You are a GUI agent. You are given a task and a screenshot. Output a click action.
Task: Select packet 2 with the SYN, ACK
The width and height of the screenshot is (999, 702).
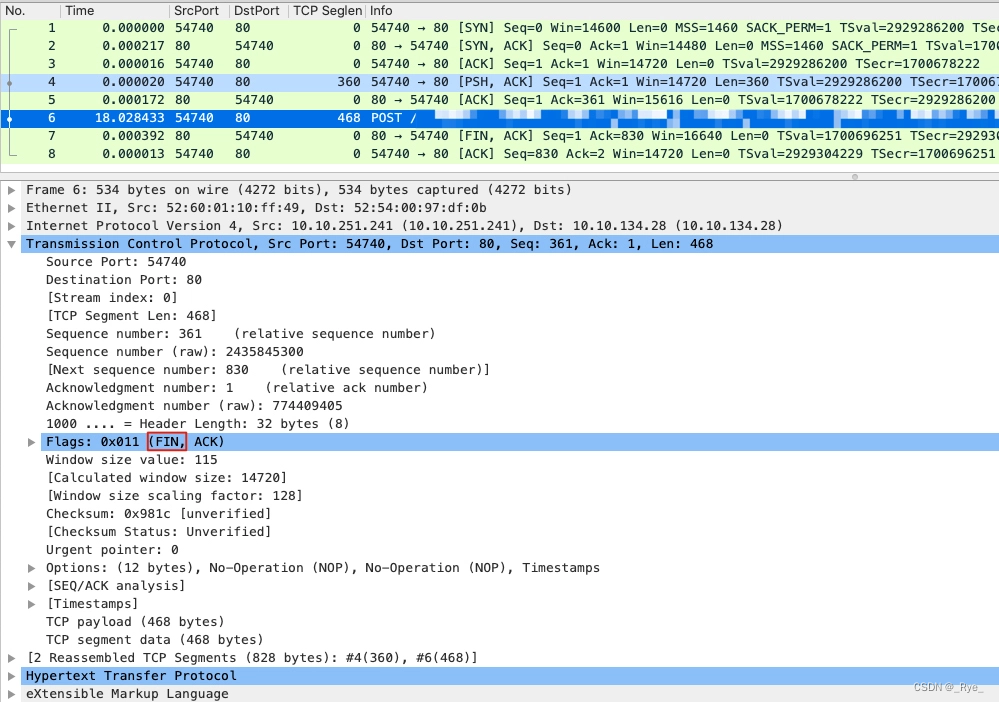coord(500,46)
